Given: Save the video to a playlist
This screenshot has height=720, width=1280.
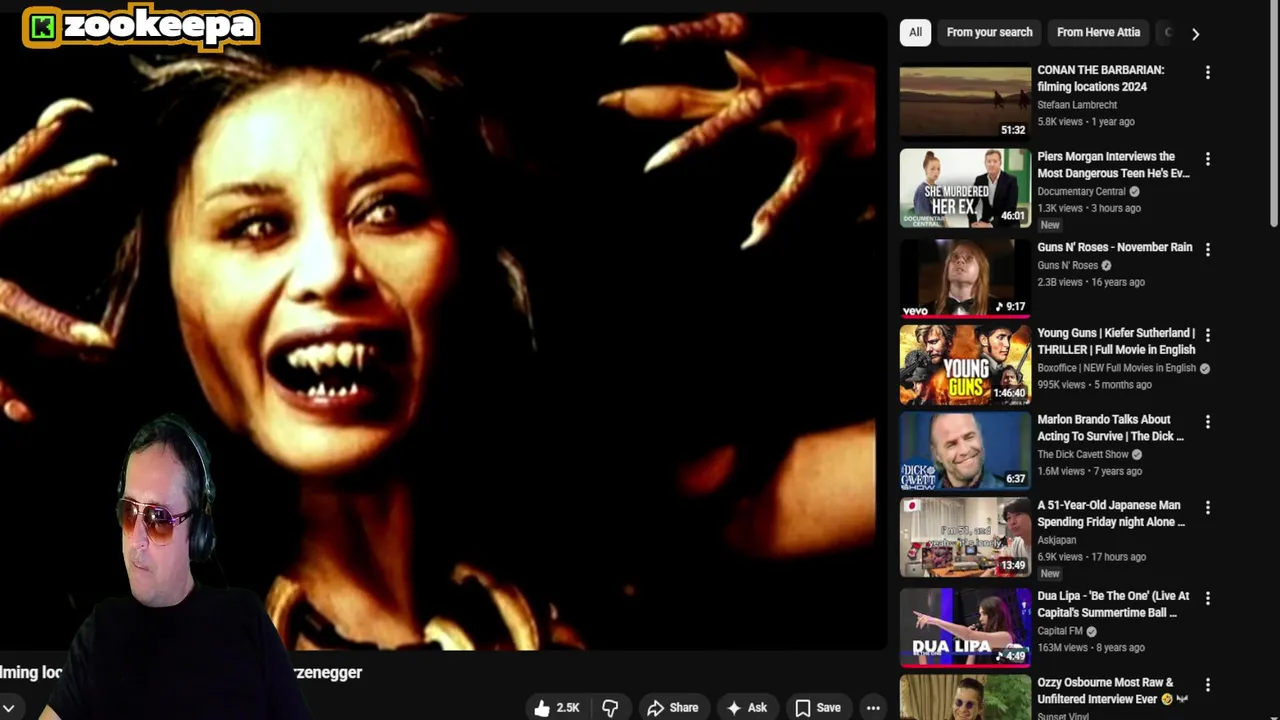Looking at the screenshot, I should [818, 708].
